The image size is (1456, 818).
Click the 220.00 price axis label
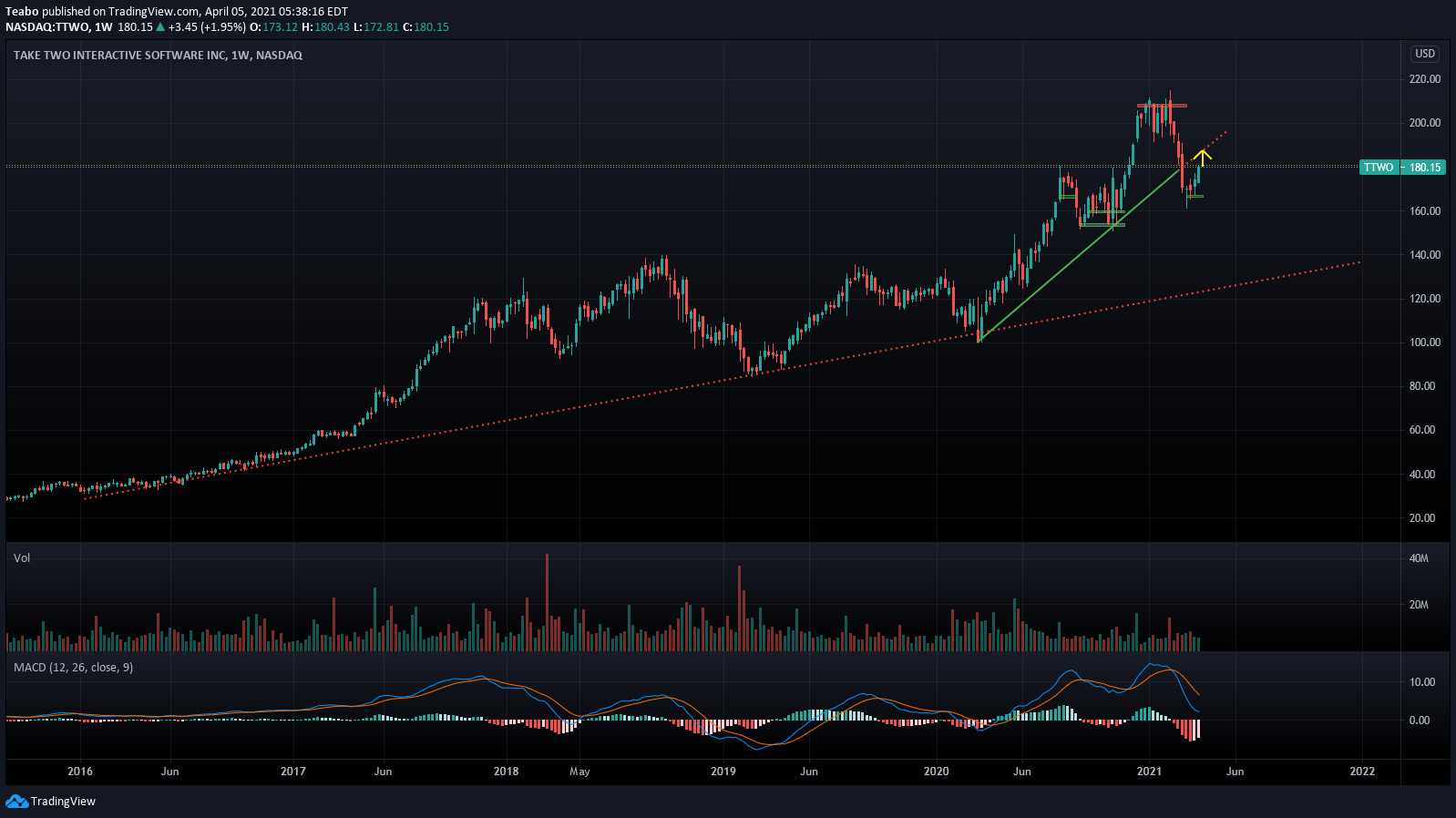pyautogui.click(x=1425, y=79)
